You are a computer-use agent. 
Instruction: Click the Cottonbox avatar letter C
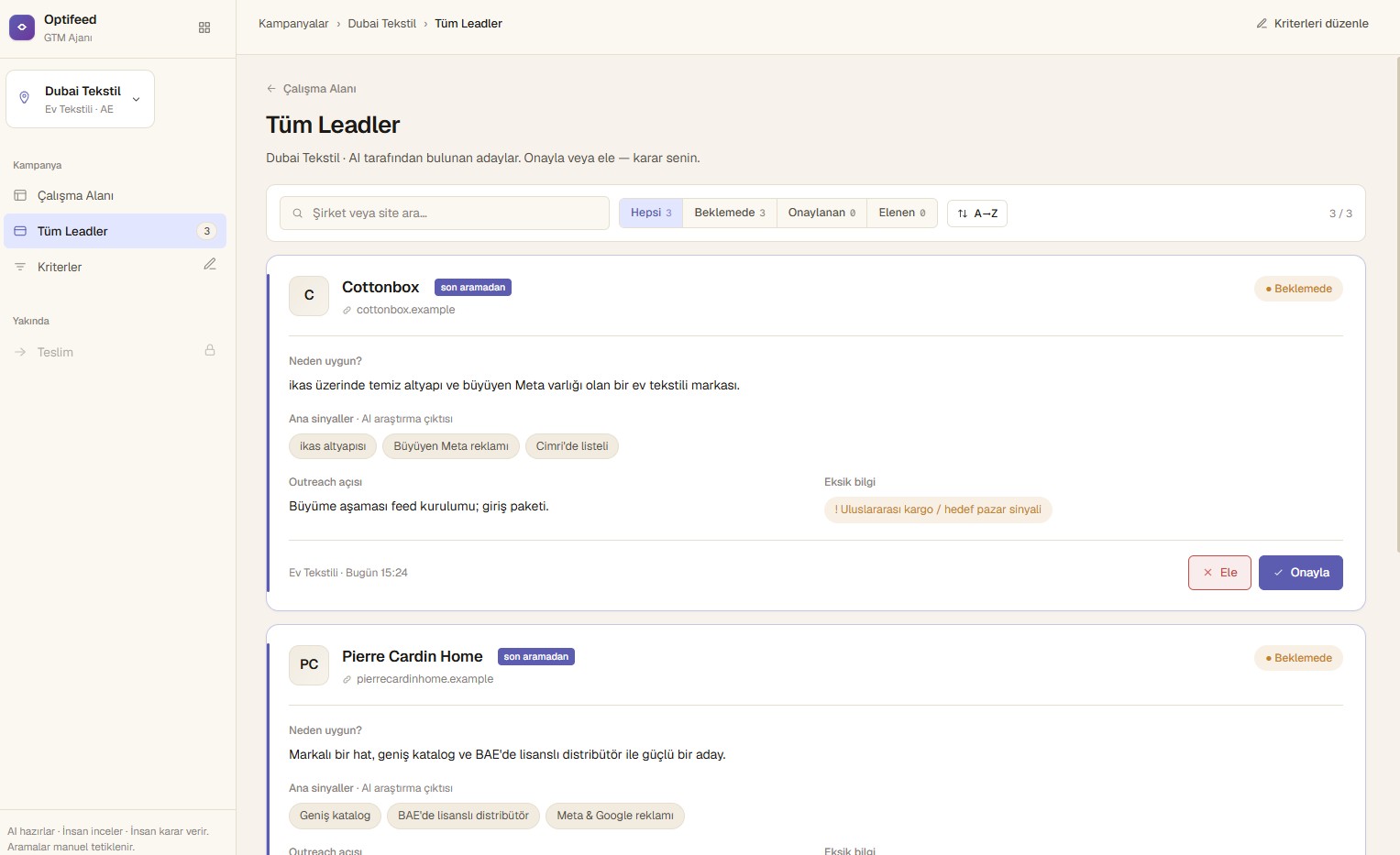click(x=309, y=296)
